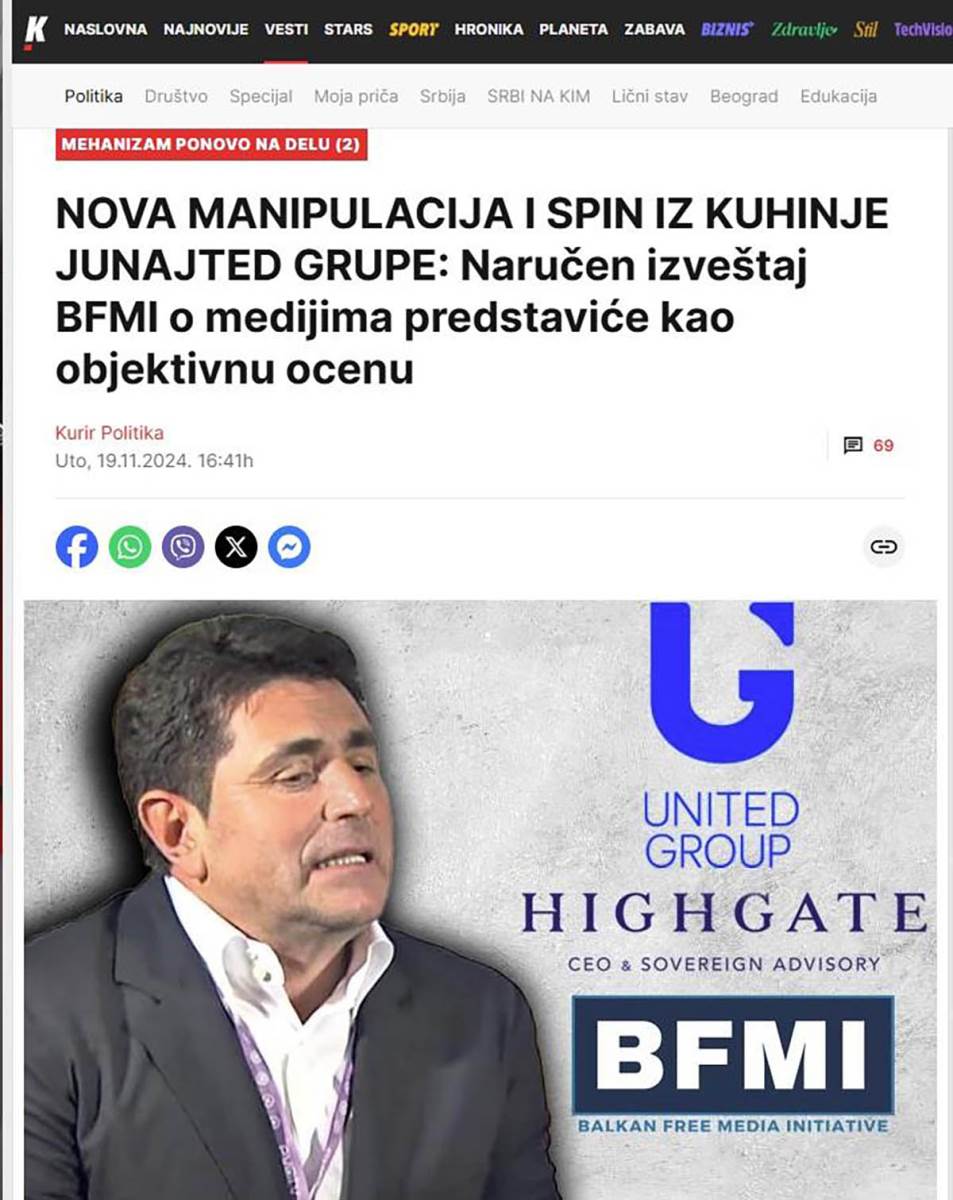Share article via WhatsApp icon
The height and width of the screenshot is (1200, 953).
(x=130, y=547)
